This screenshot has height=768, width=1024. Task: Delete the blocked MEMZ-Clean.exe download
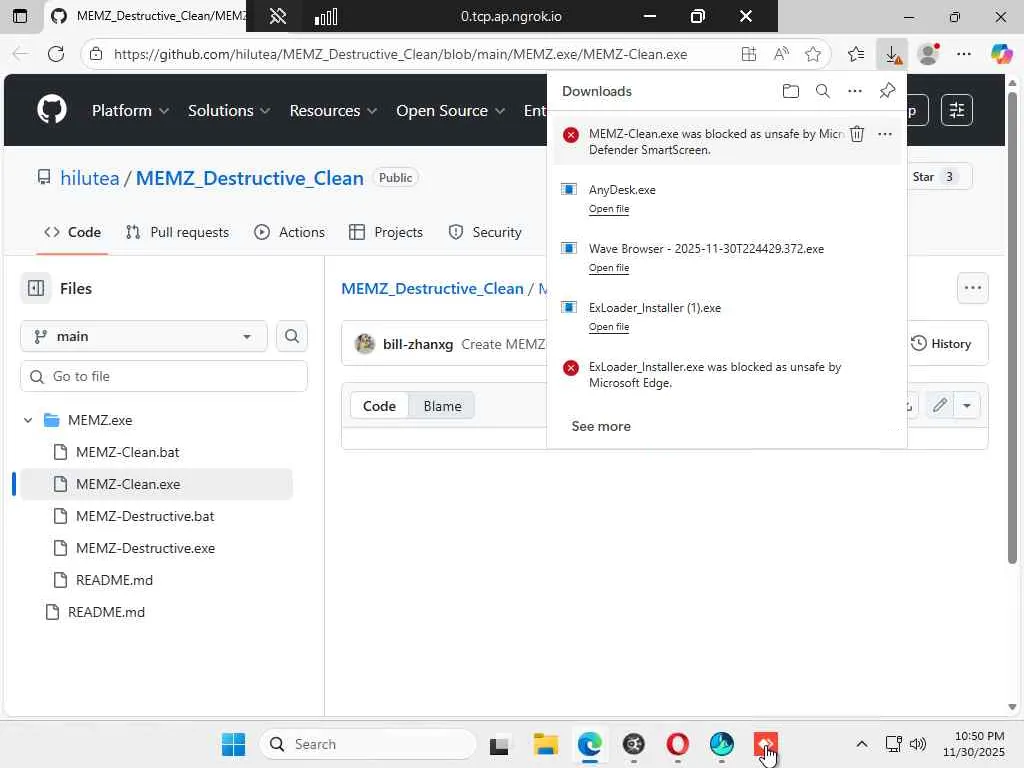(857, 134)
